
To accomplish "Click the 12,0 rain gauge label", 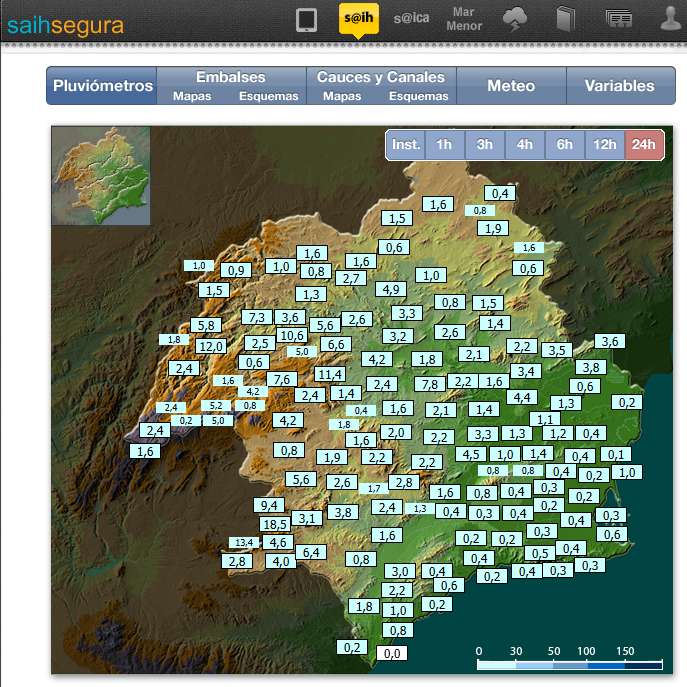I will pyautogui.click(x=211, y=347).
